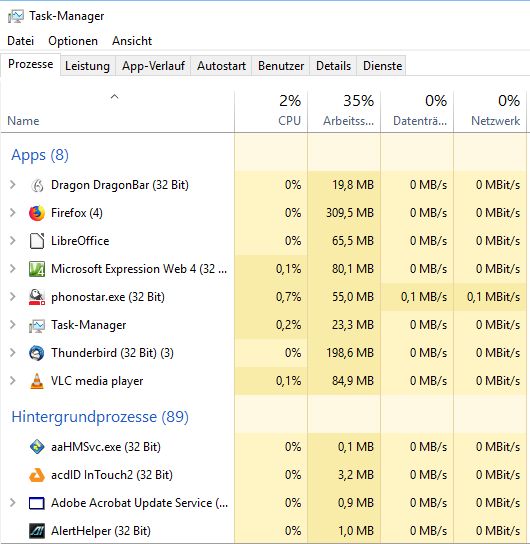Open the Ansicht menu
This screenshot has height=544, width=530.
pyautogui.click(x=132, y=41)
